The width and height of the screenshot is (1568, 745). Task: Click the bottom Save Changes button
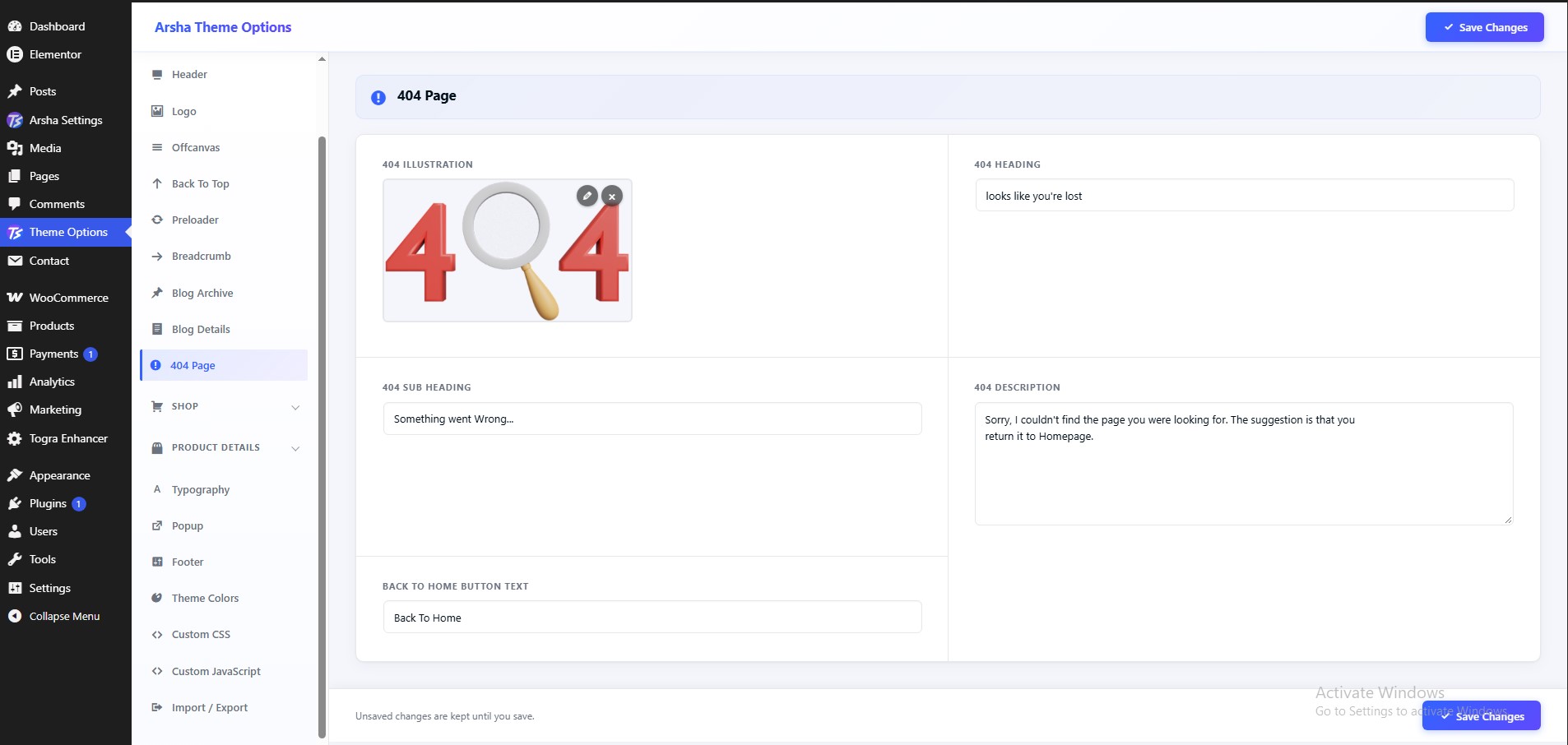1482,716
